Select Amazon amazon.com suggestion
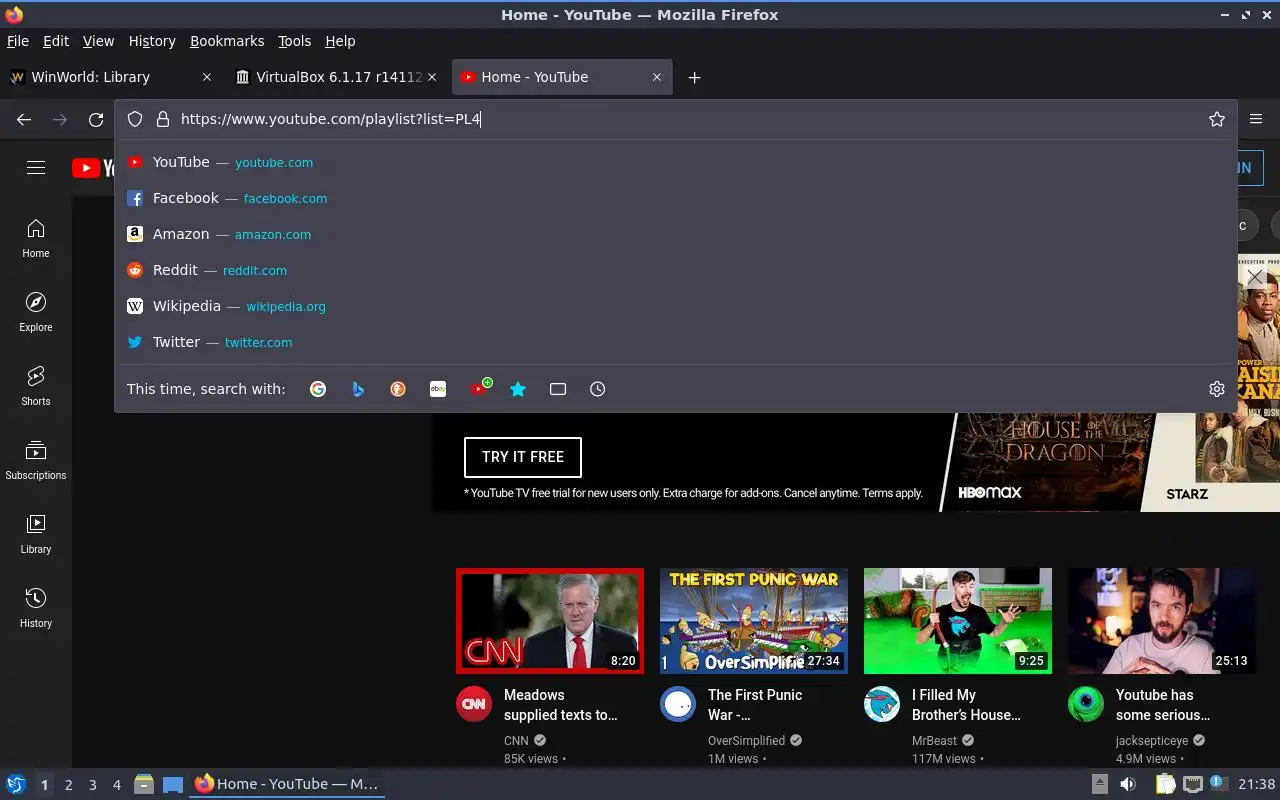The image size is (1280, 800). click(676, 234)
